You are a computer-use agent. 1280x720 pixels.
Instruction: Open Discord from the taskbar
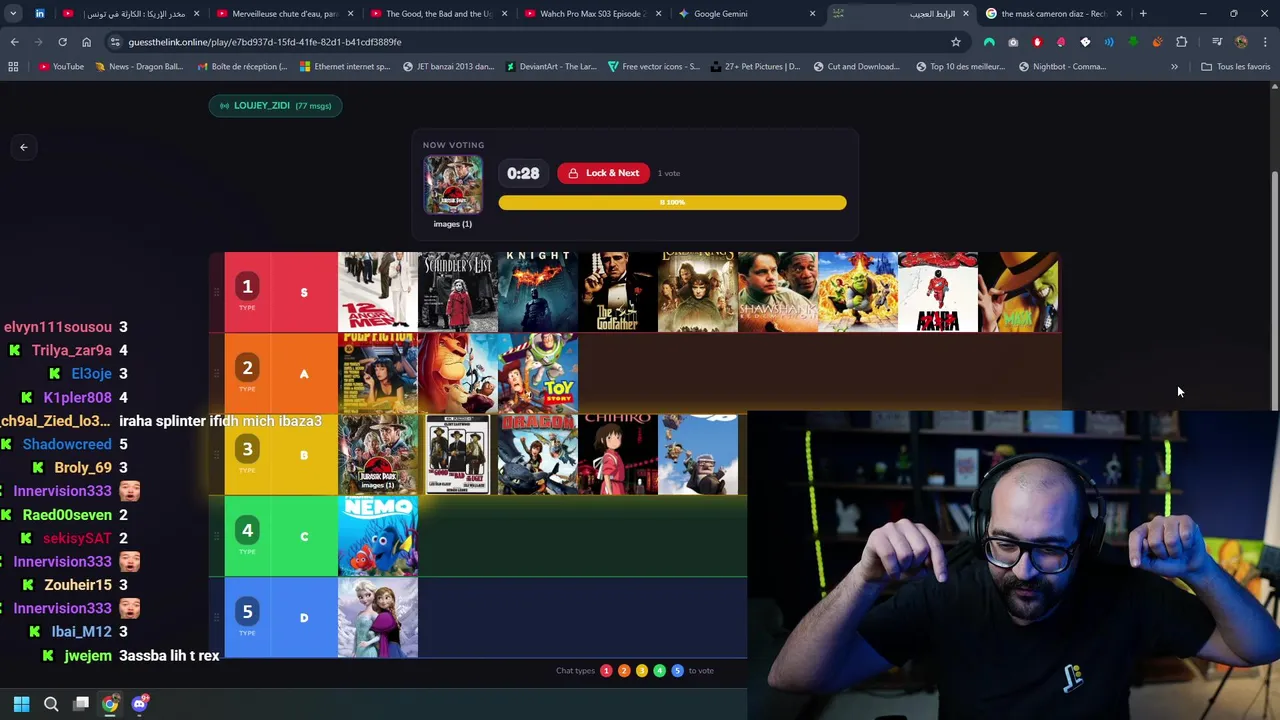[140, 704]
